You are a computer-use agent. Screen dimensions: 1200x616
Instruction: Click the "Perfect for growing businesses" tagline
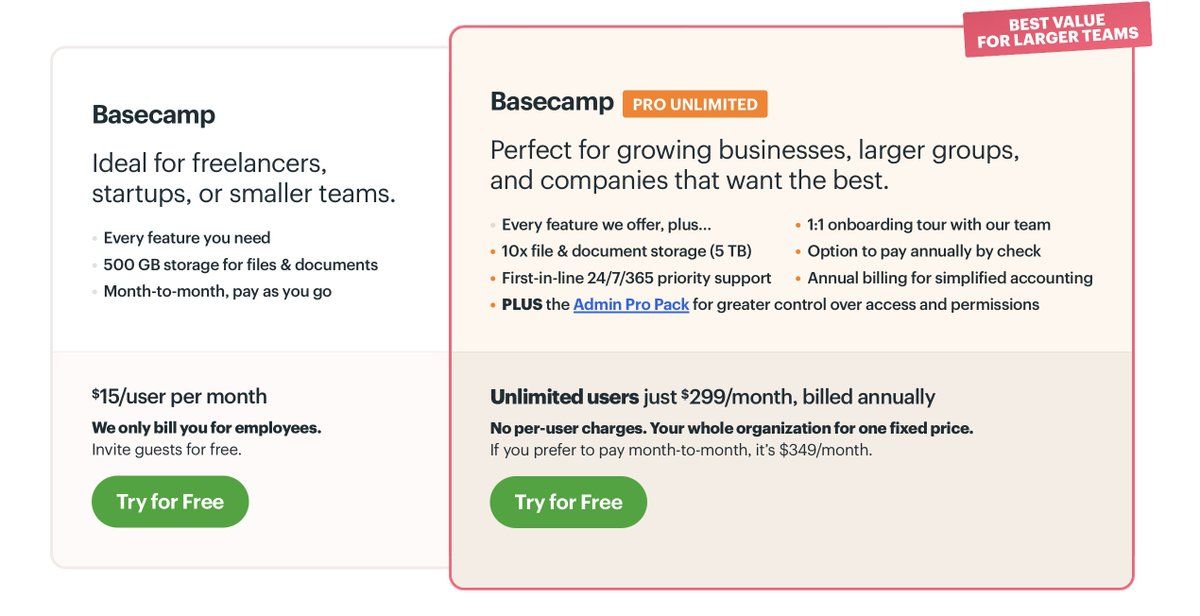click(x=754, y=165)
